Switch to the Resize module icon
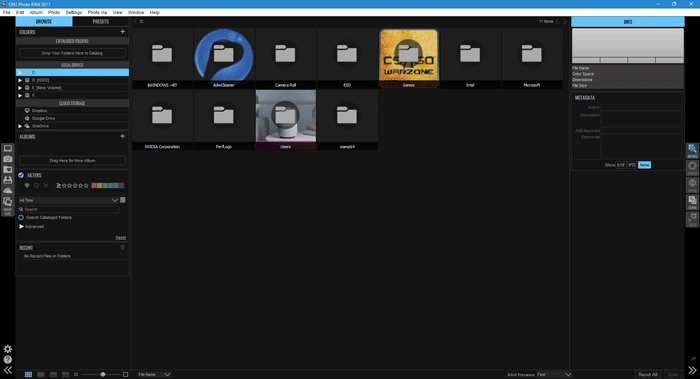 692,219
